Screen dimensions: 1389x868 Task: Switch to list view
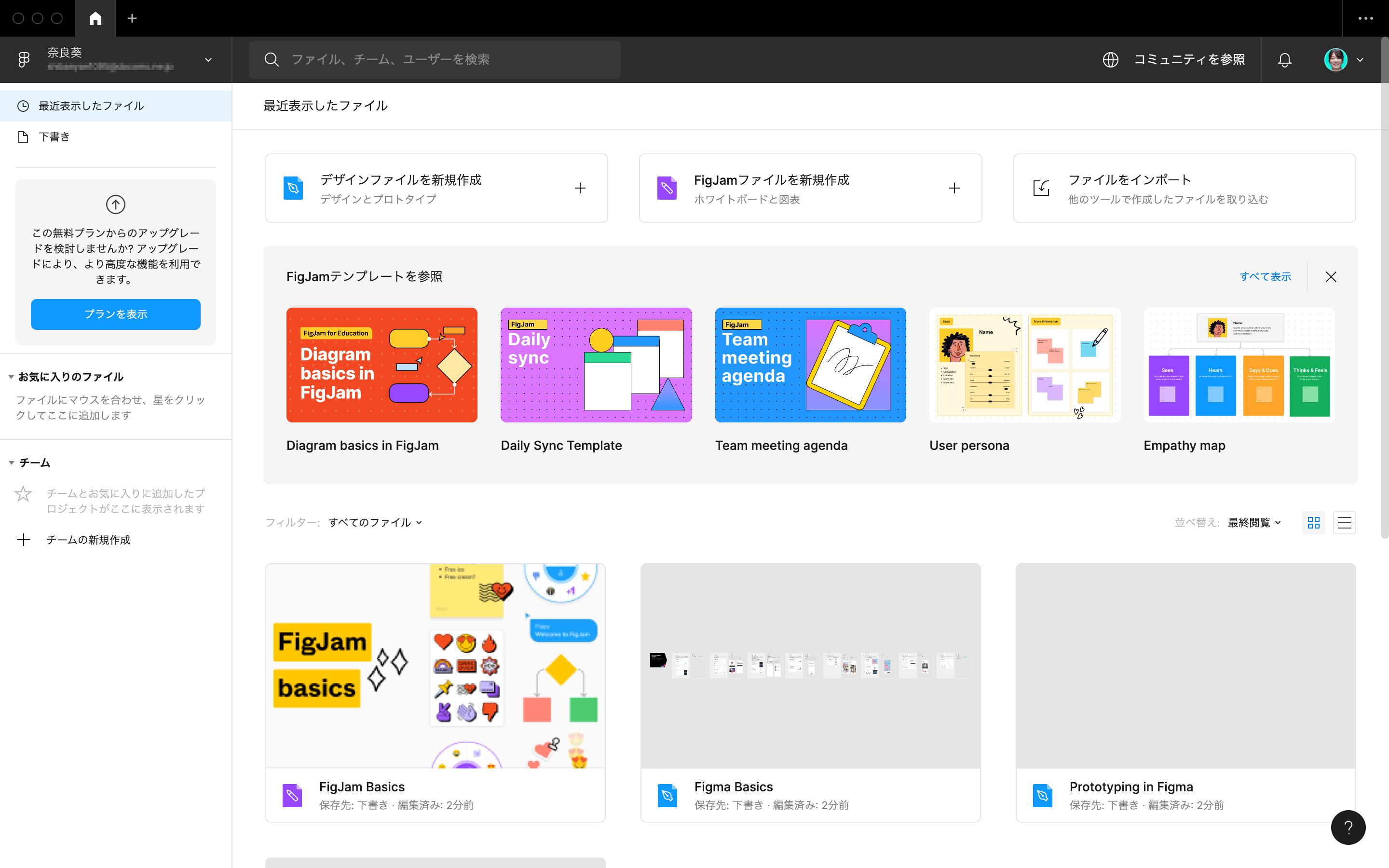pyautogui.click(x=1344, y=522)
